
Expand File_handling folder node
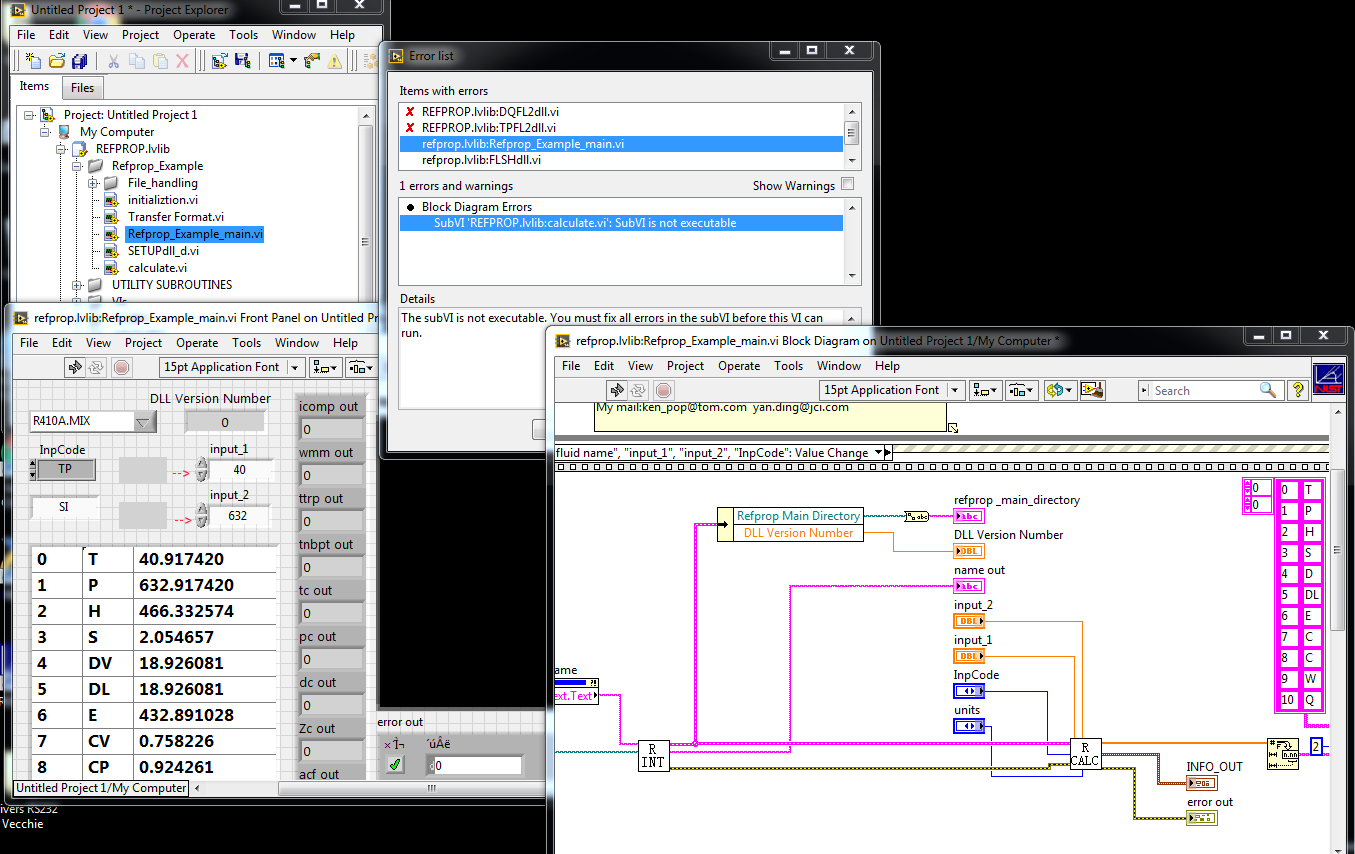tap(93, 183)
